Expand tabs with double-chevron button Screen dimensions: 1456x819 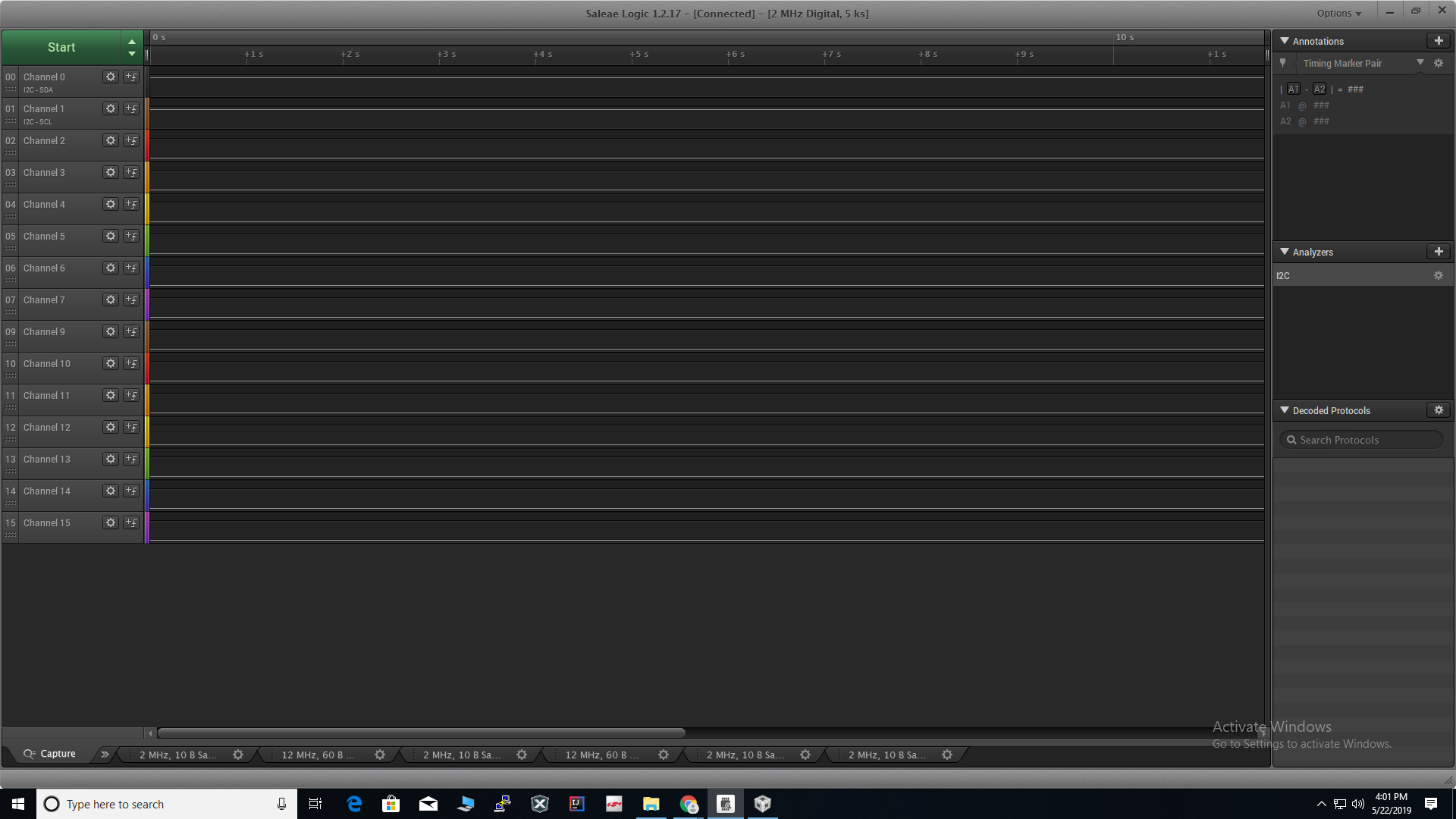pyautogui.click(x=105, y=755)
